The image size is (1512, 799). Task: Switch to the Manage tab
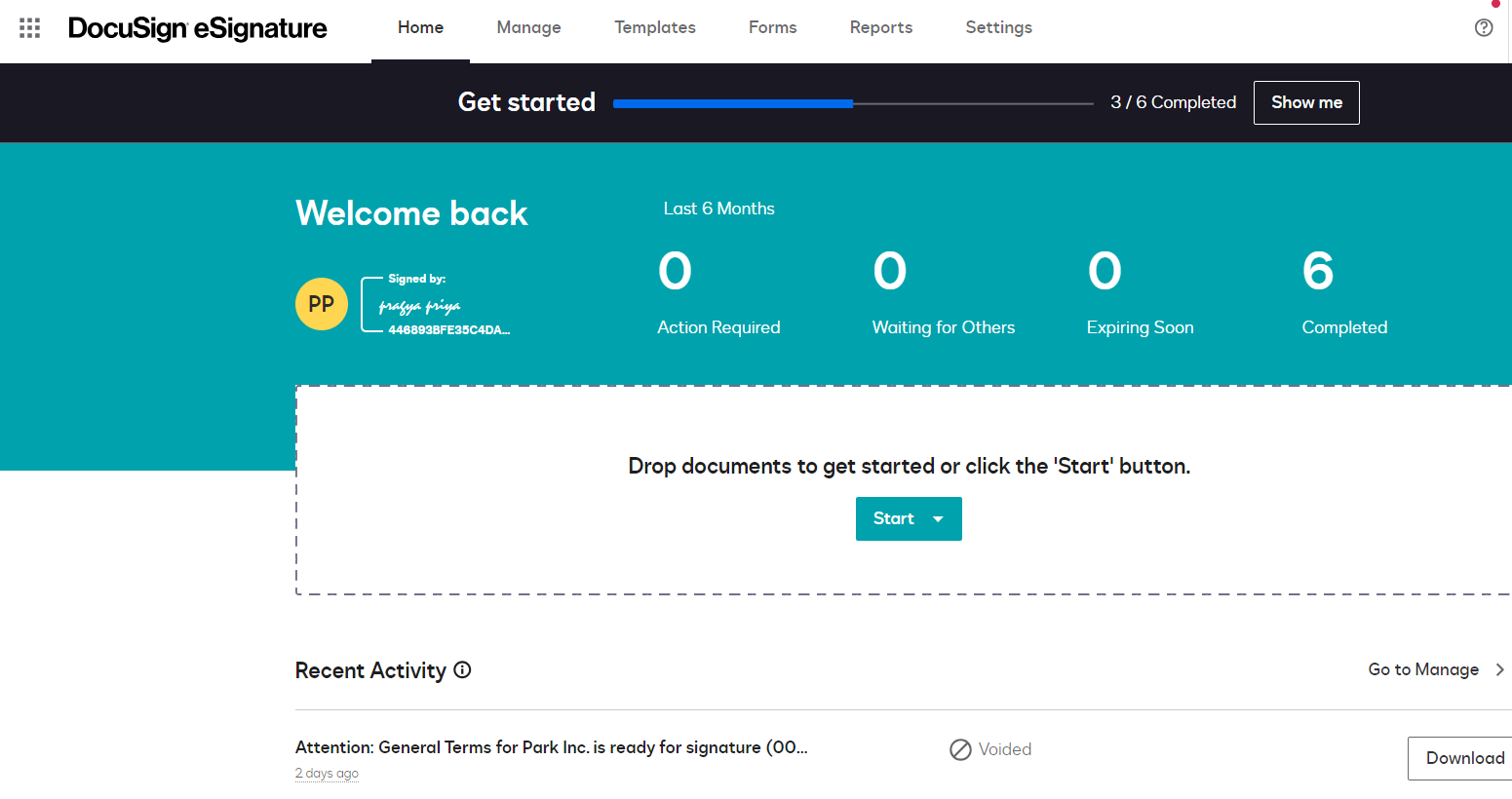pyautogui.click(x=528, y=27)
